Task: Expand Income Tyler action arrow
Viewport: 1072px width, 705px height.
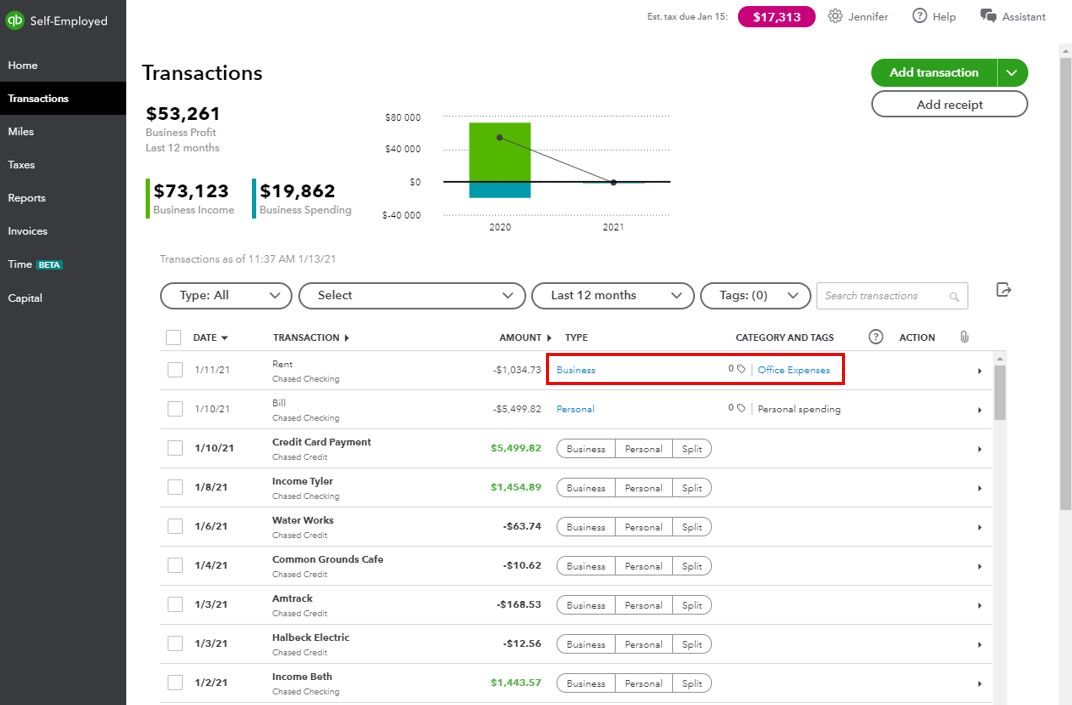Action: click(980, 488)
